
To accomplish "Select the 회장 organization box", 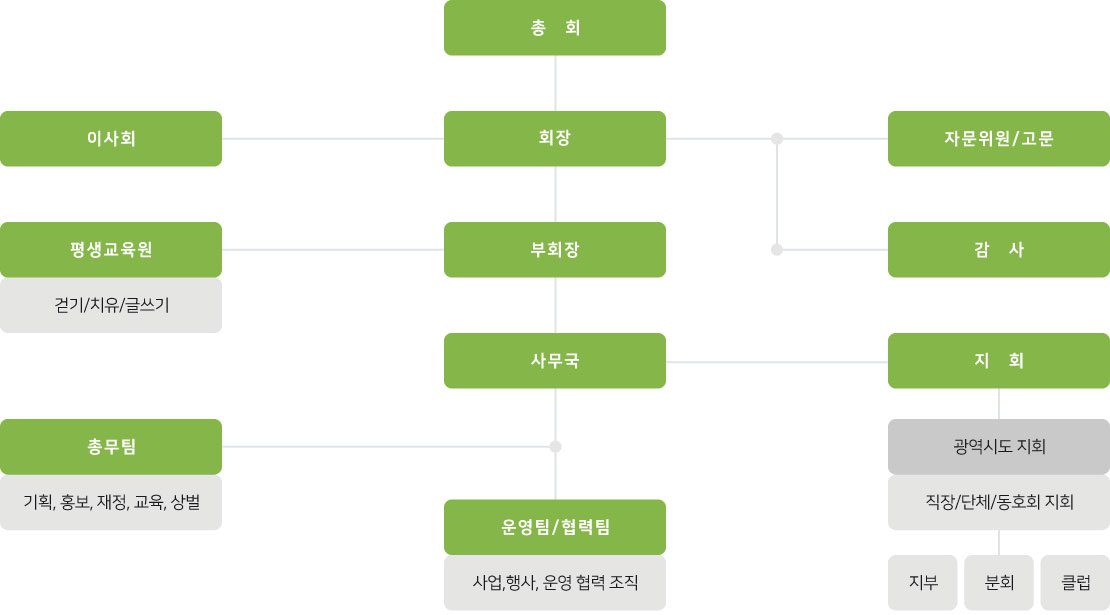I will pos(554,139).
